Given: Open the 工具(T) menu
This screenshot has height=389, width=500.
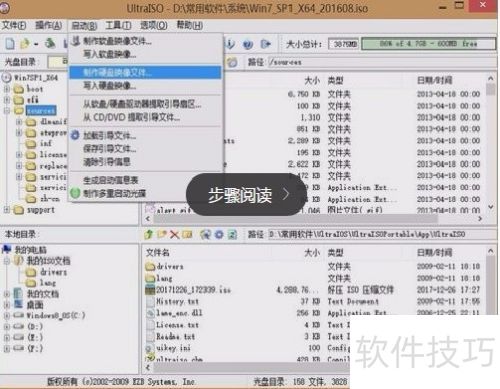Looking at the screenshot, I should coord(118,25).
